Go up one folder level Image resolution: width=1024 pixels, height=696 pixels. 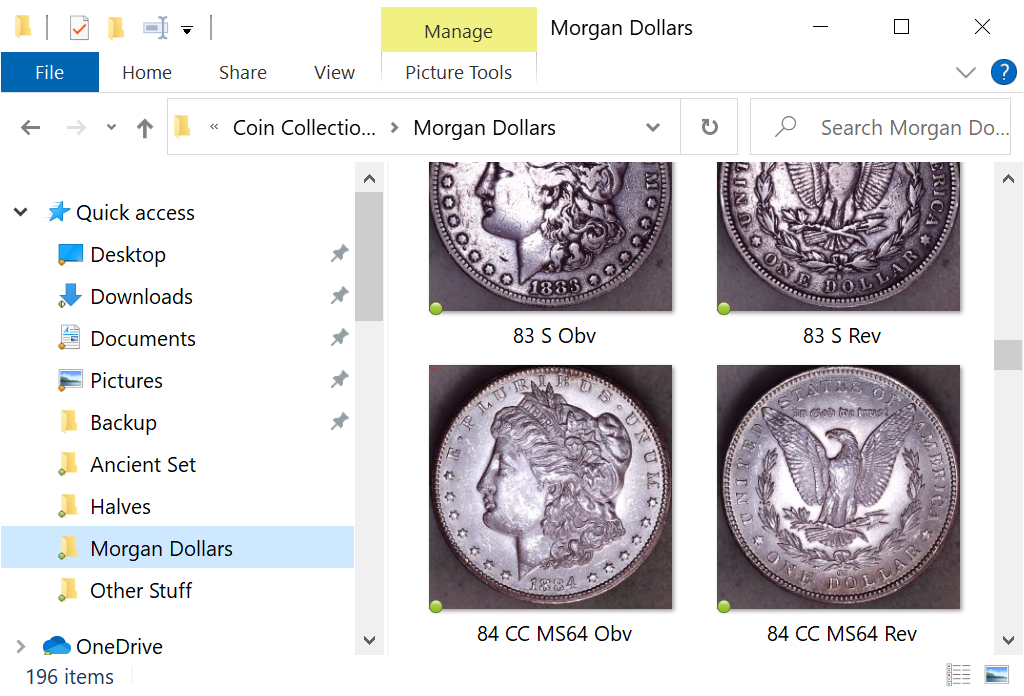tap(145, 128)
